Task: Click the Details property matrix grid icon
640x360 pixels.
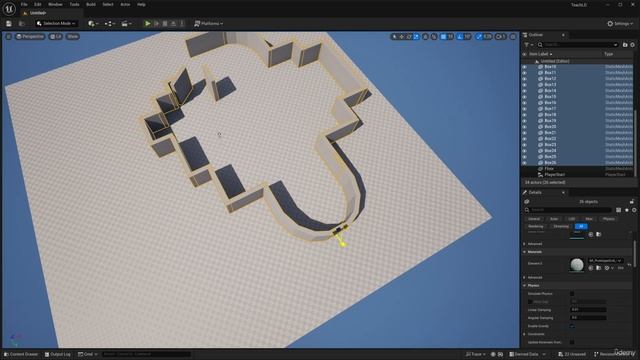Action: pyautogui.click(x=619, y=210)
